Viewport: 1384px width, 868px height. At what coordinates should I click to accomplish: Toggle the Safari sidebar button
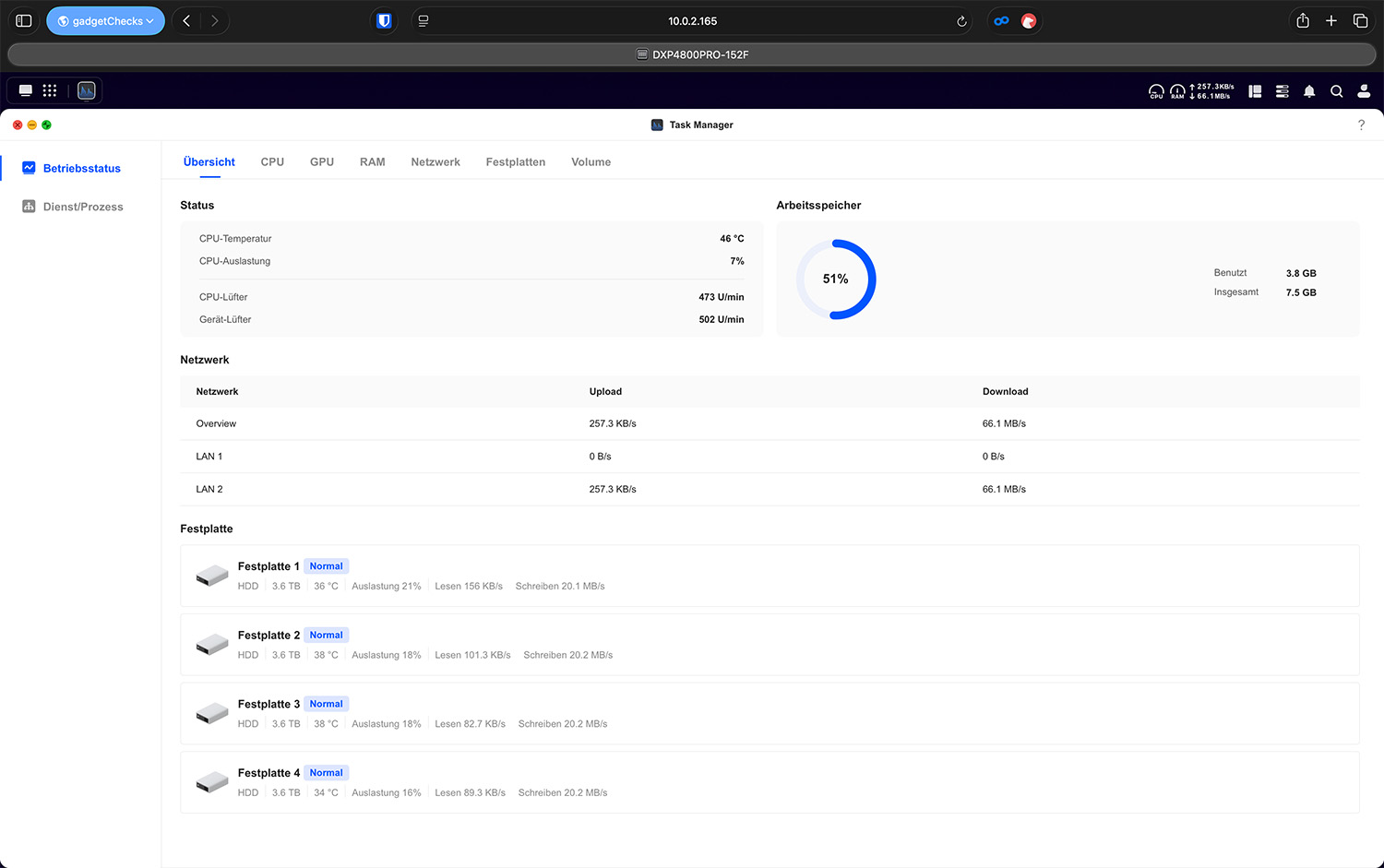tap(24, 21)
